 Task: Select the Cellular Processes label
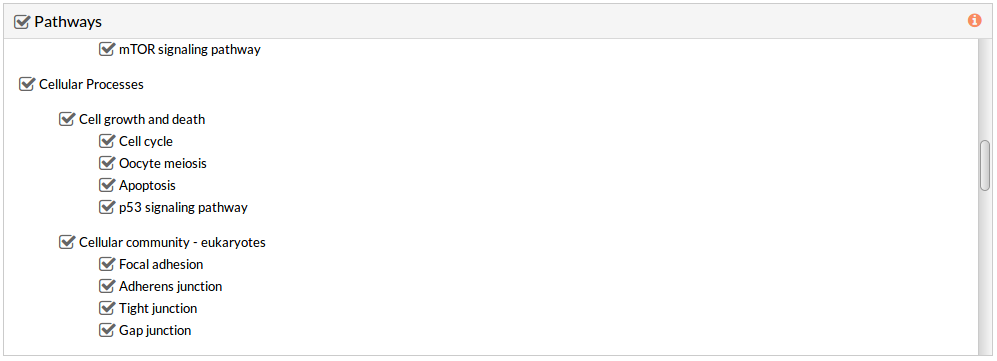tap(92, 84)
